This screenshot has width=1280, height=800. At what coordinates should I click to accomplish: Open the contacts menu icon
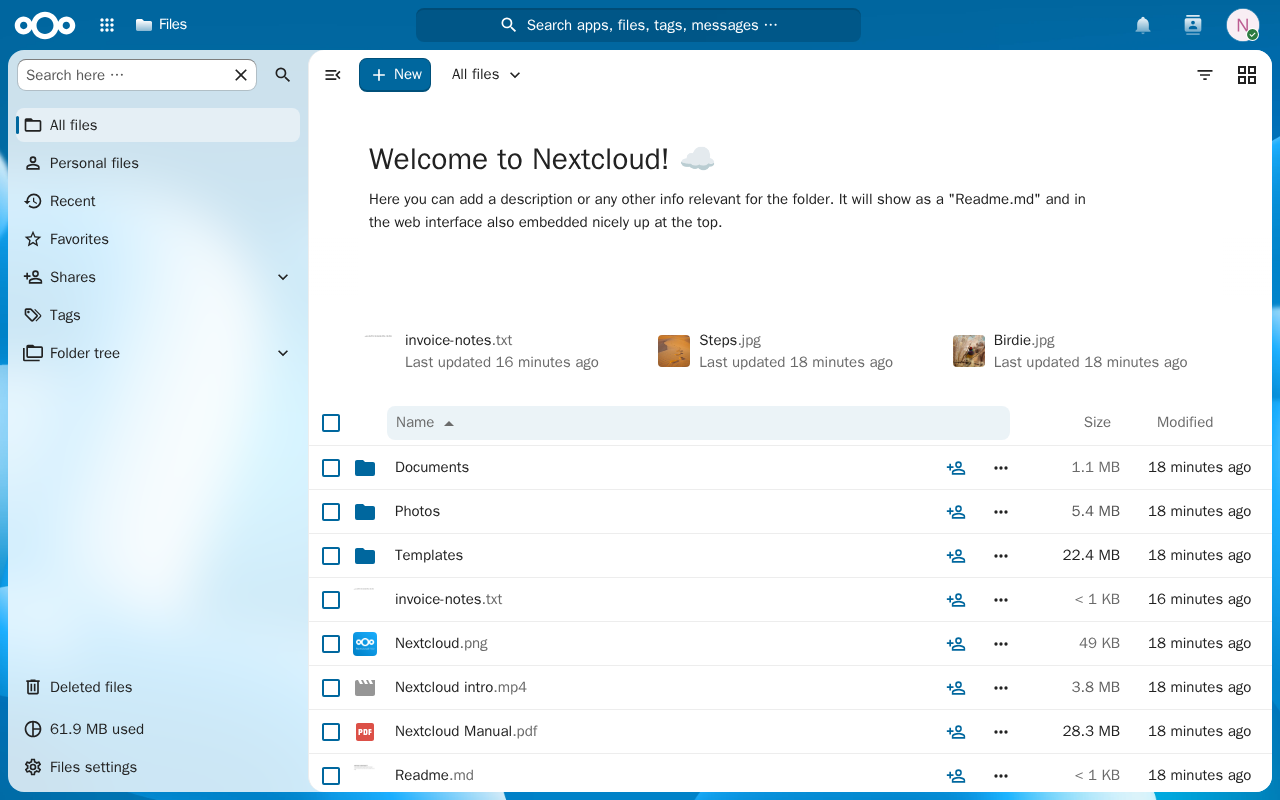(1192, 25)
